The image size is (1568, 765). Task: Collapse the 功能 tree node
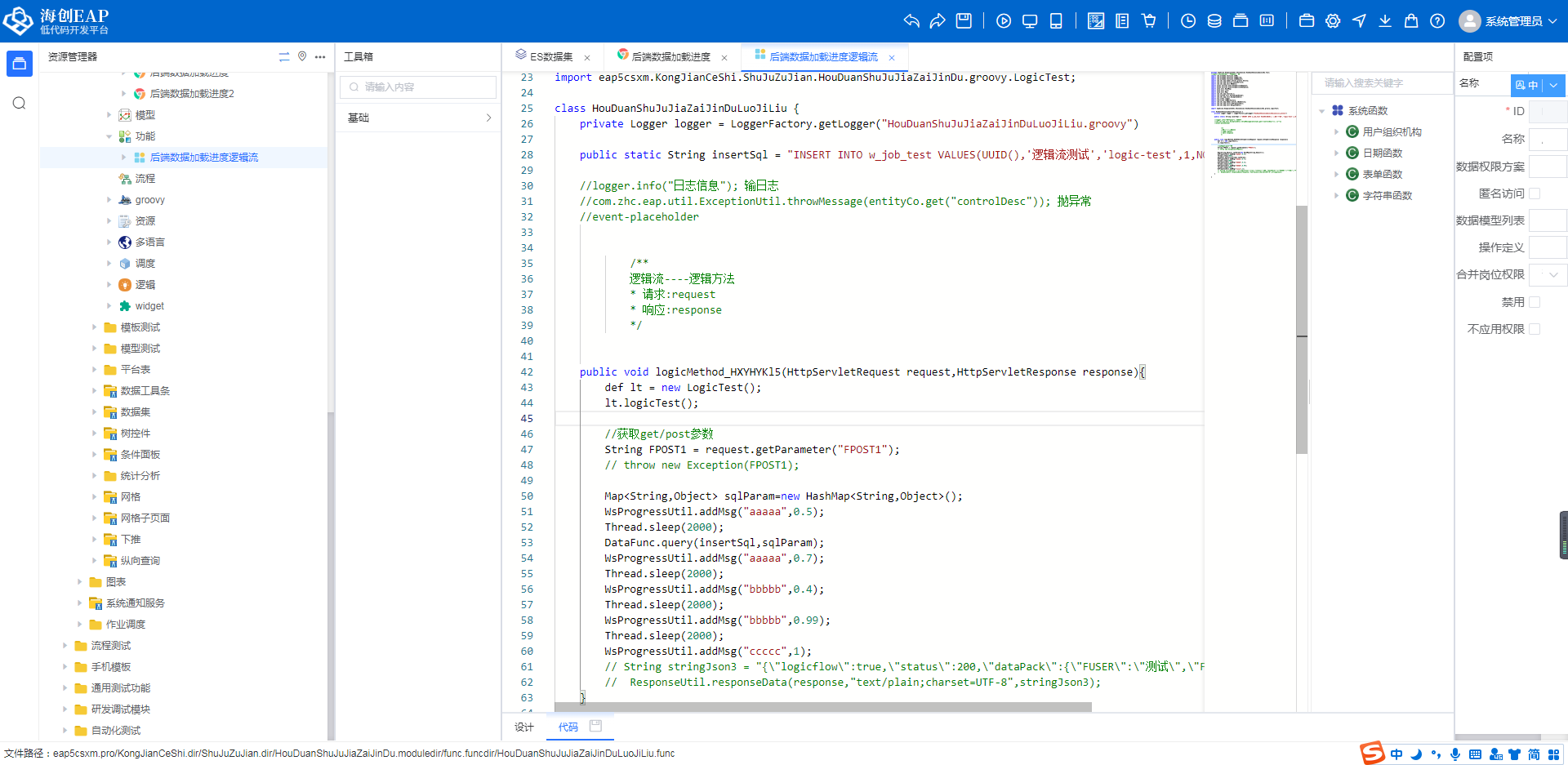point(109,136)
